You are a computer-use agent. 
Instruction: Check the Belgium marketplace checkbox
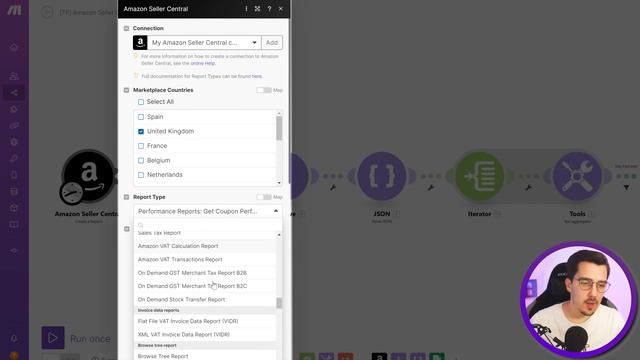[141, 160]
